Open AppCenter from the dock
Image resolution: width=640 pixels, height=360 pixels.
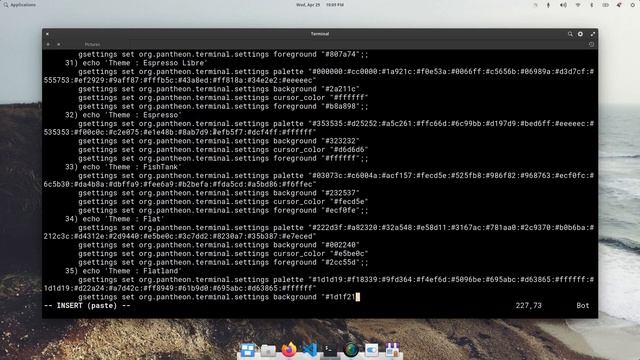tap(392, 350)
